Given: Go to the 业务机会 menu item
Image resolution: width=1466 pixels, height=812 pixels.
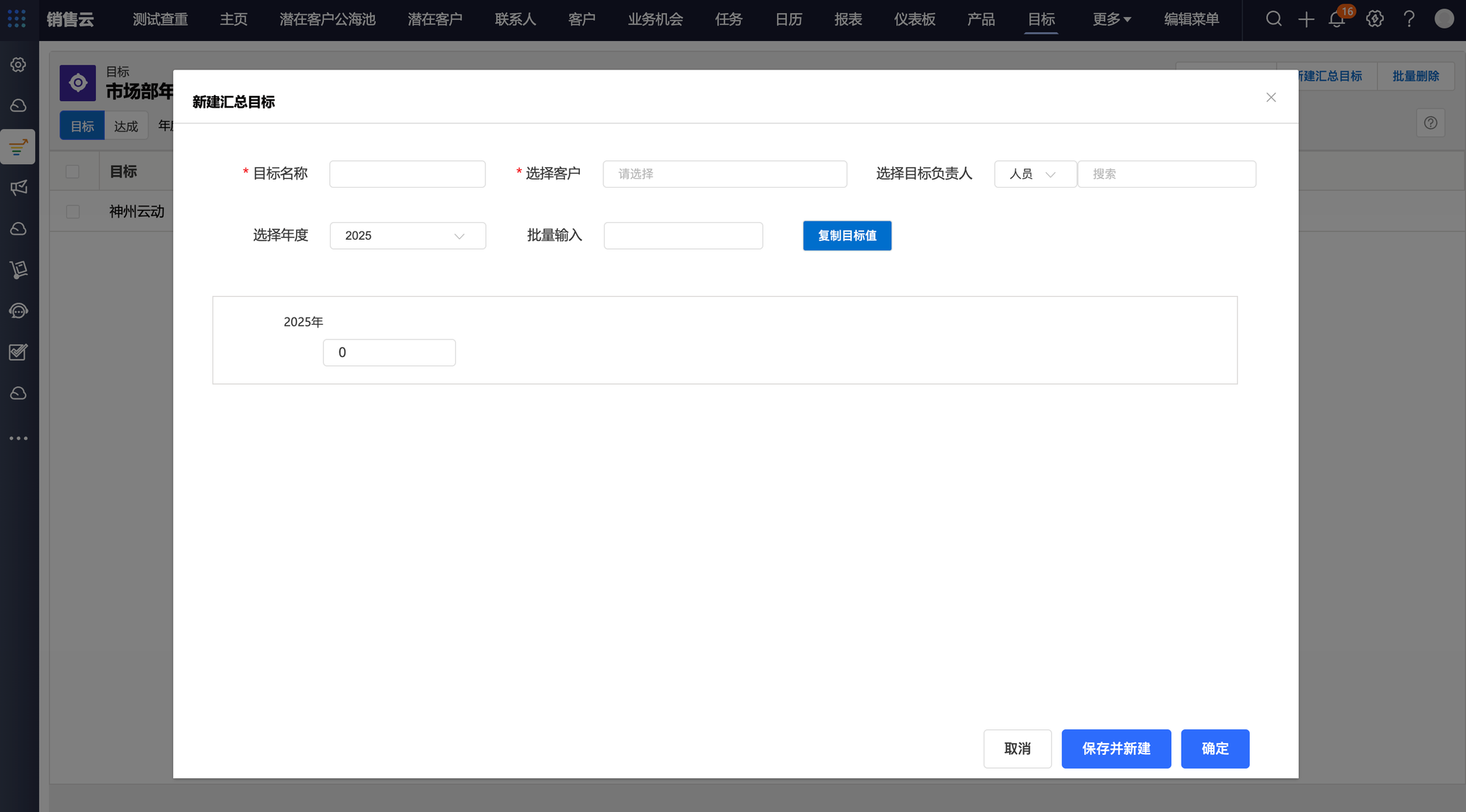Looking at the screenshot, I should pos(655,20).
